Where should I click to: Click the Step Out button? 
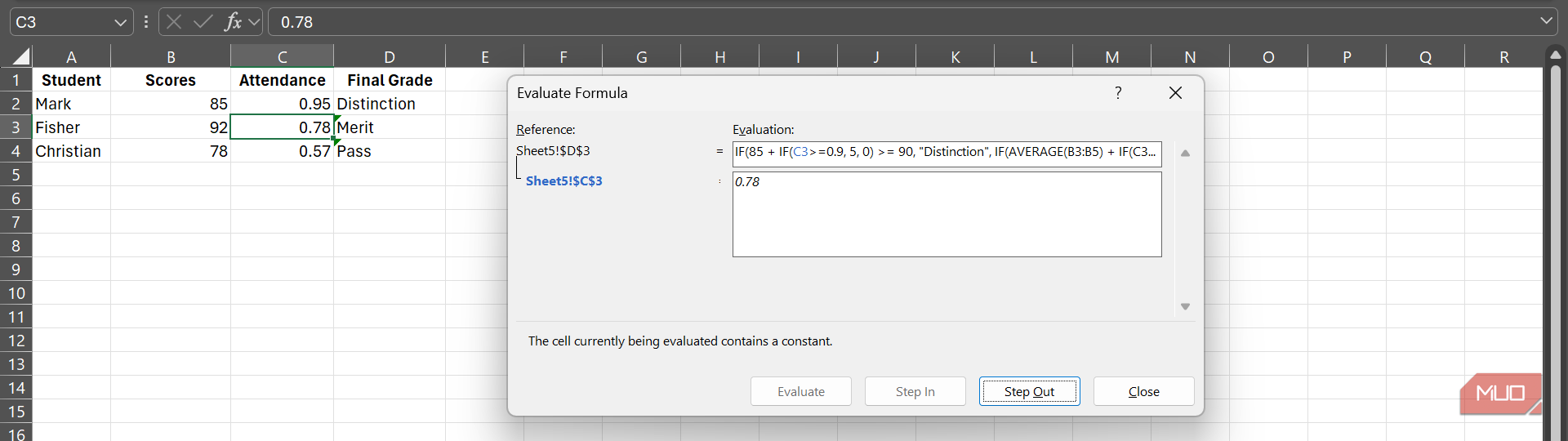(x=1029, y=391)
